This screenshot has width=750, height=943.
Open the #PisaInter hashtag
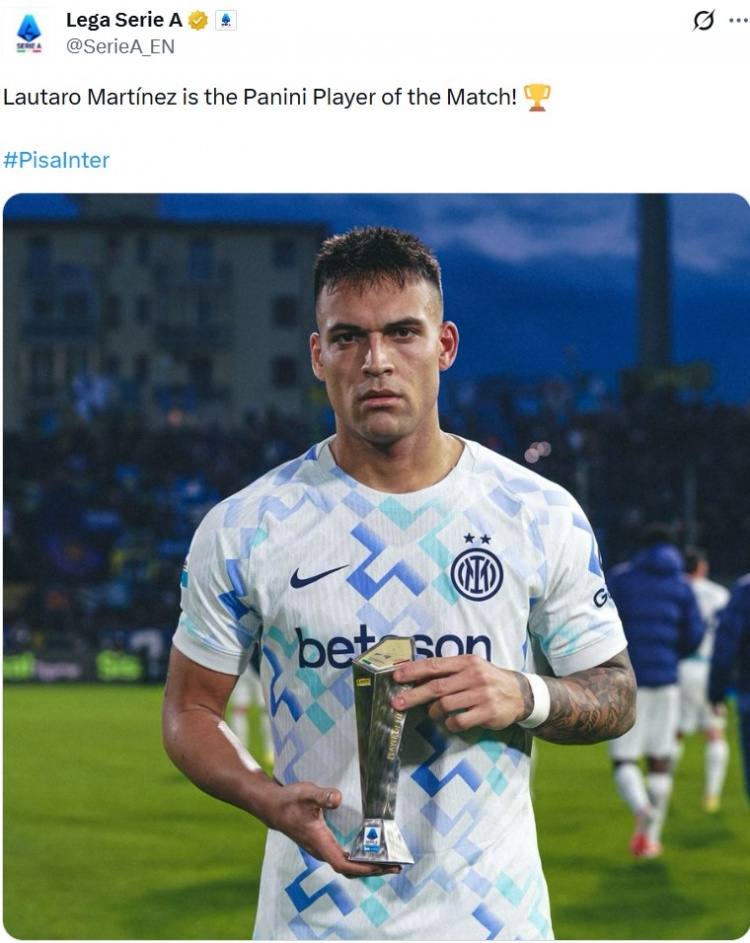pyautogui.click(x=57, y=160)
